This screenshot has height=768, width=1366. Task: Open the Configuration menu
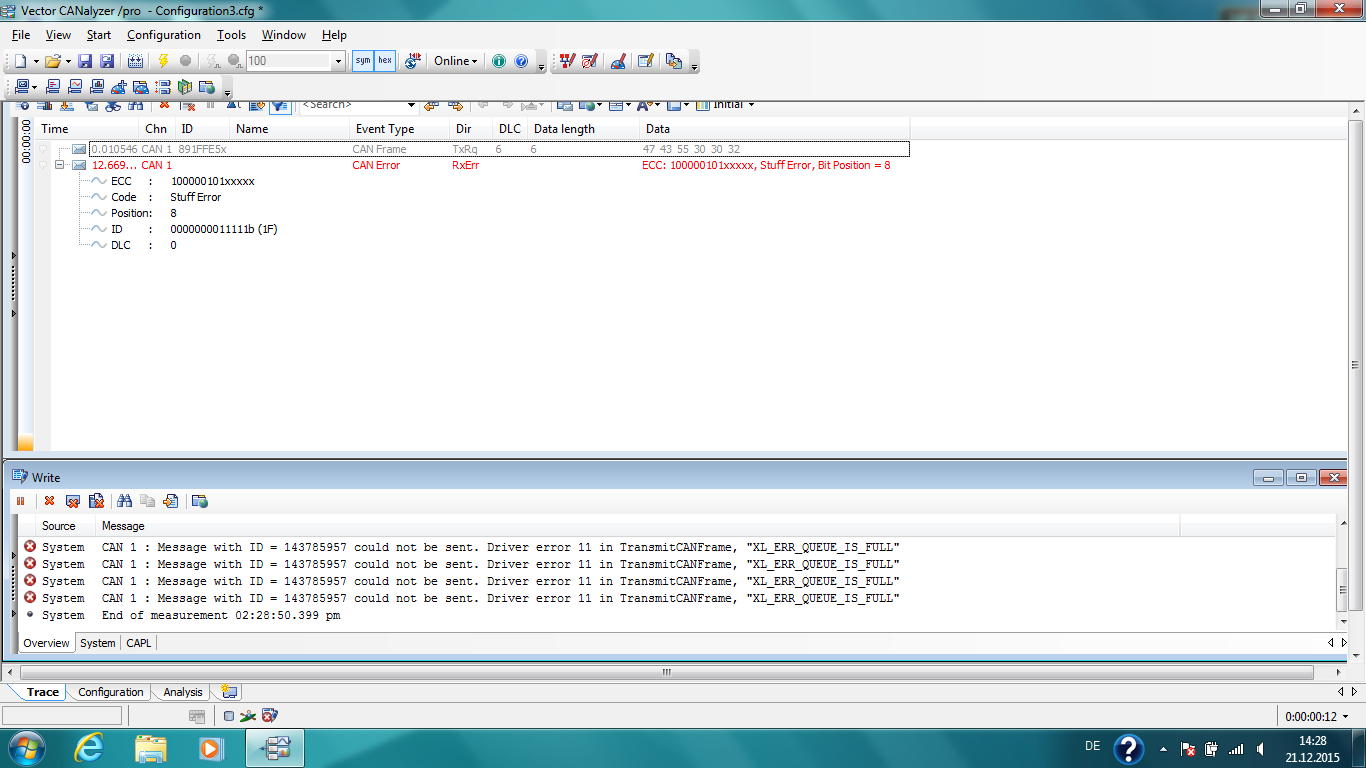163,35
